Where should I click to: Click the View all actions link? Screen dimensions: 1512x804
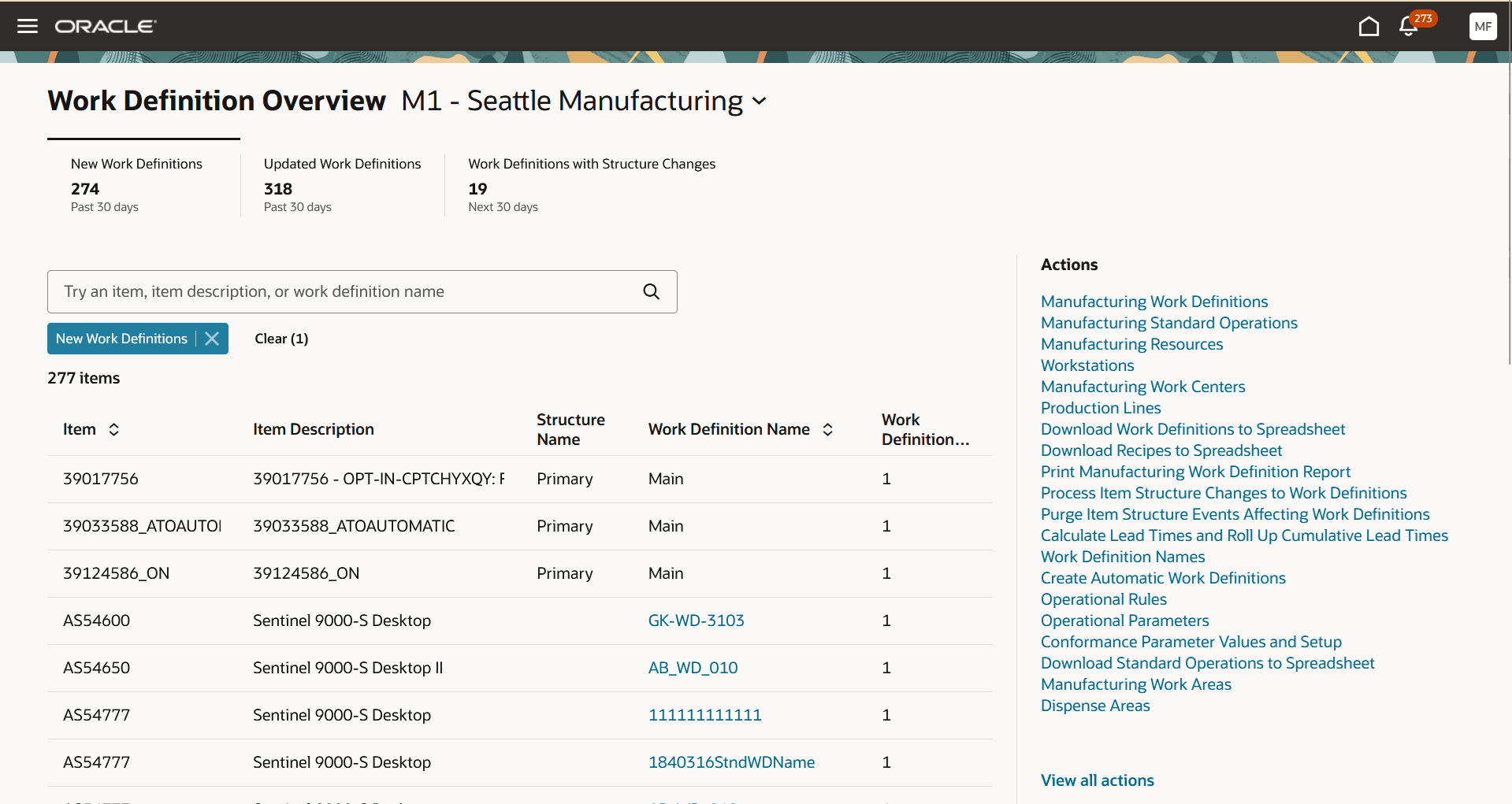[1097, 780]
